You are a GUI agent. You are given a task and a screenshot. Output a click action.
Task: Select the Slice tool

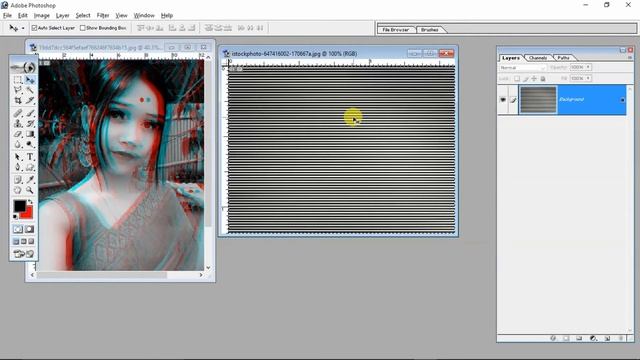click(30, 100)
